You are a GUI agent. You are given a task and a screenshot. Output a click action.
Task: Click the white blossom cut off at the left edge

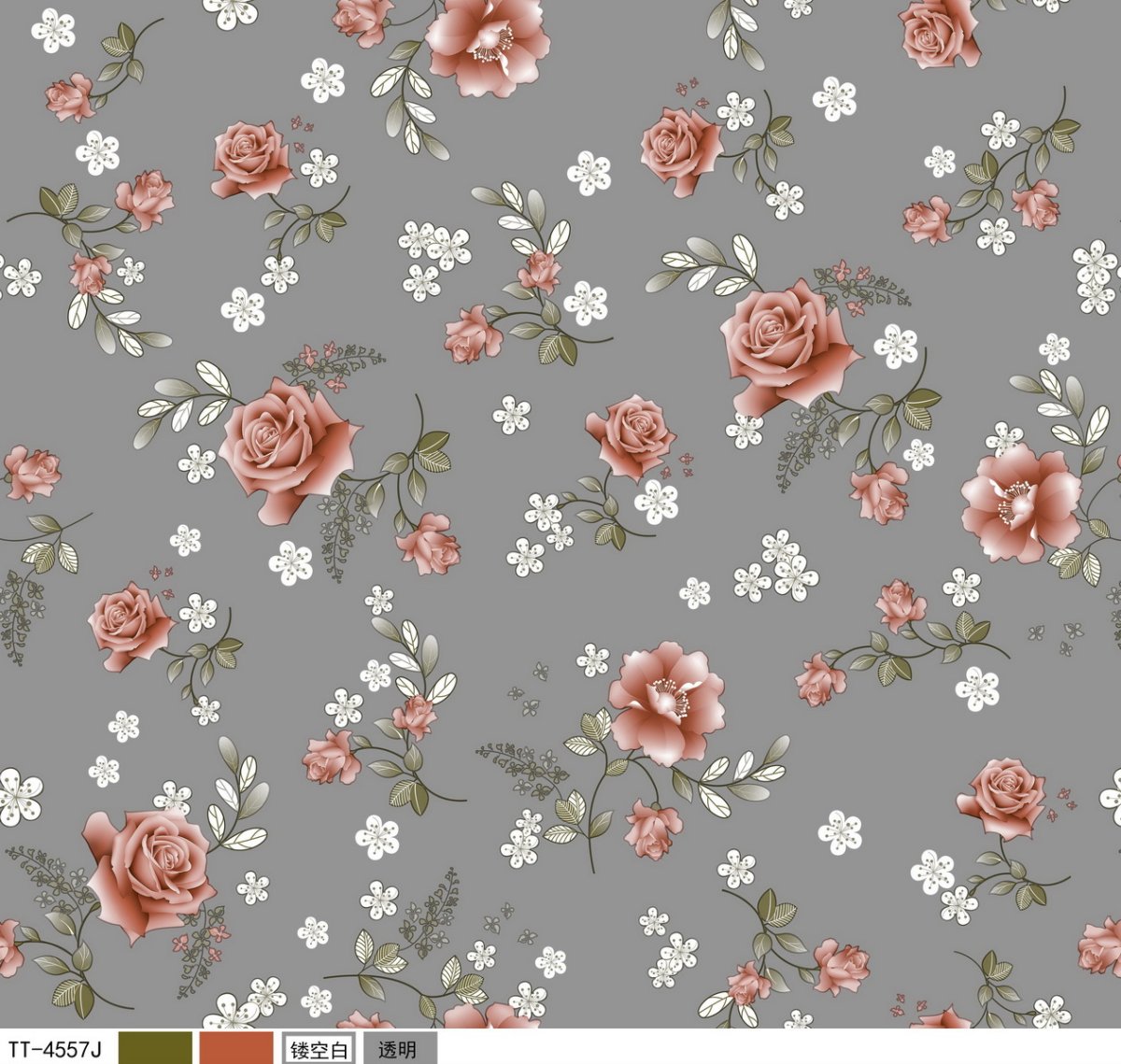coord(17,796)
